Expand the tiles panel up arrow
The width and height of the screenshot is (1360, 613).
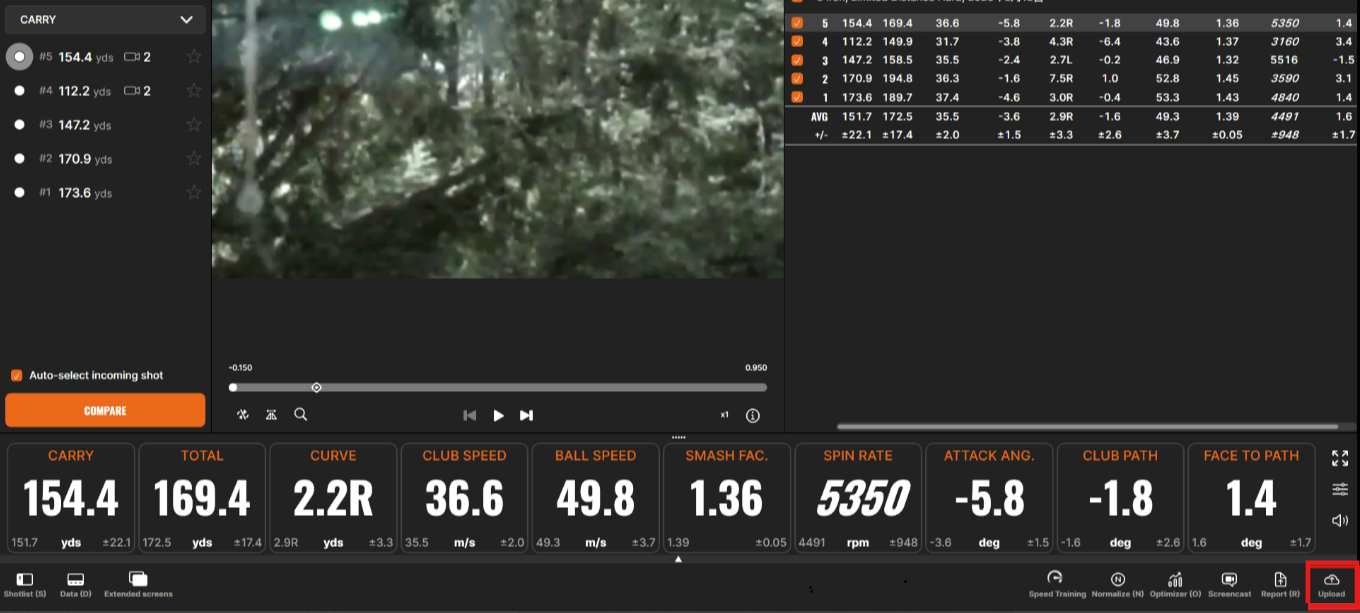678,559
